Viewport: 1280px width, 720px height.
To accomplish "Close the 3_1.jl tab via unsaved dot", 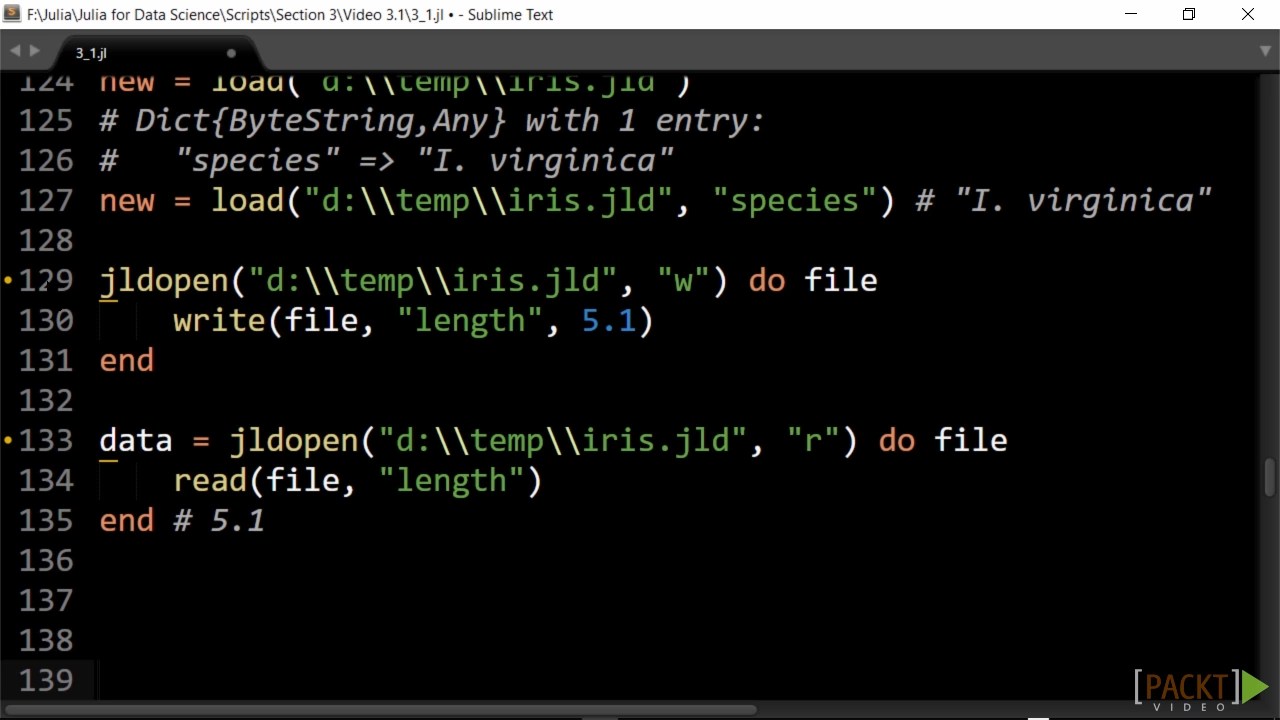I will 231,53.
